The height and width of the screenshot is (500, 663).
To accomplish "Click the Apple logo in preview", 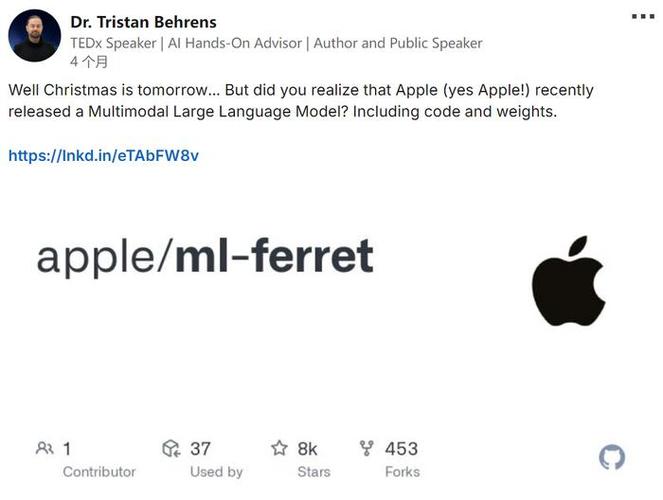I will (568, 281).
